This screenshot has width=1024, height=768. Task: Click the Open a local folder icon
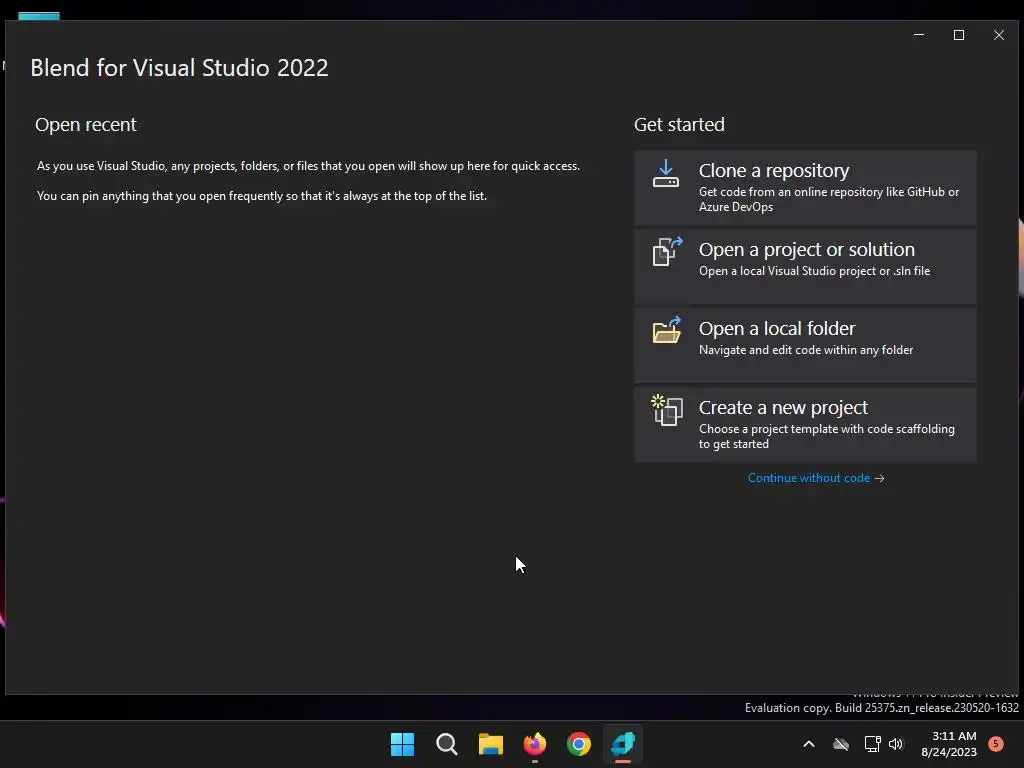pos(667,330)
